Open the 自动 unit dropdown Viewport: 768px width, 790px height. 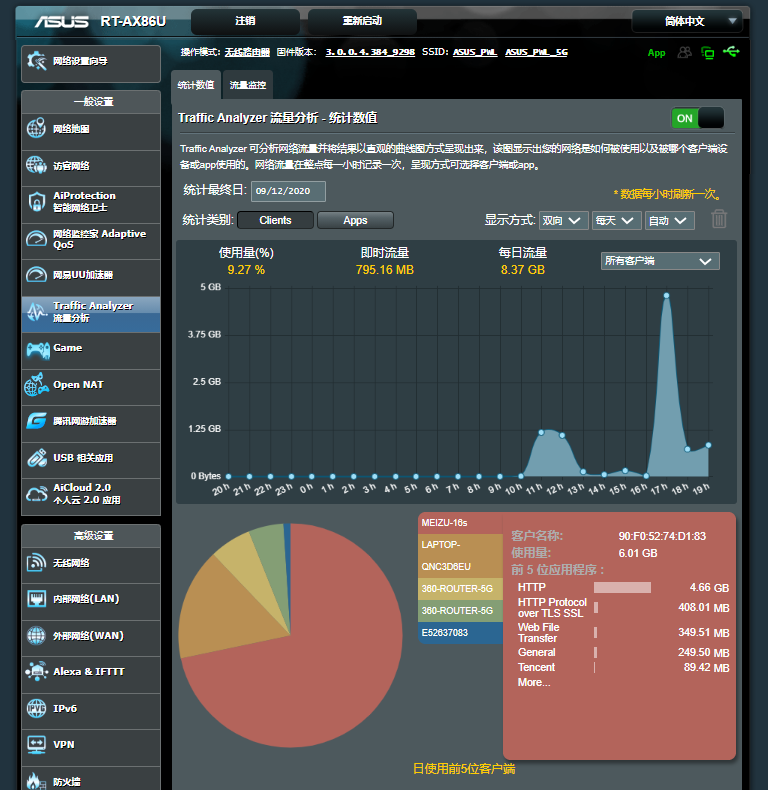pyautogui.click(x=669, y=221)
